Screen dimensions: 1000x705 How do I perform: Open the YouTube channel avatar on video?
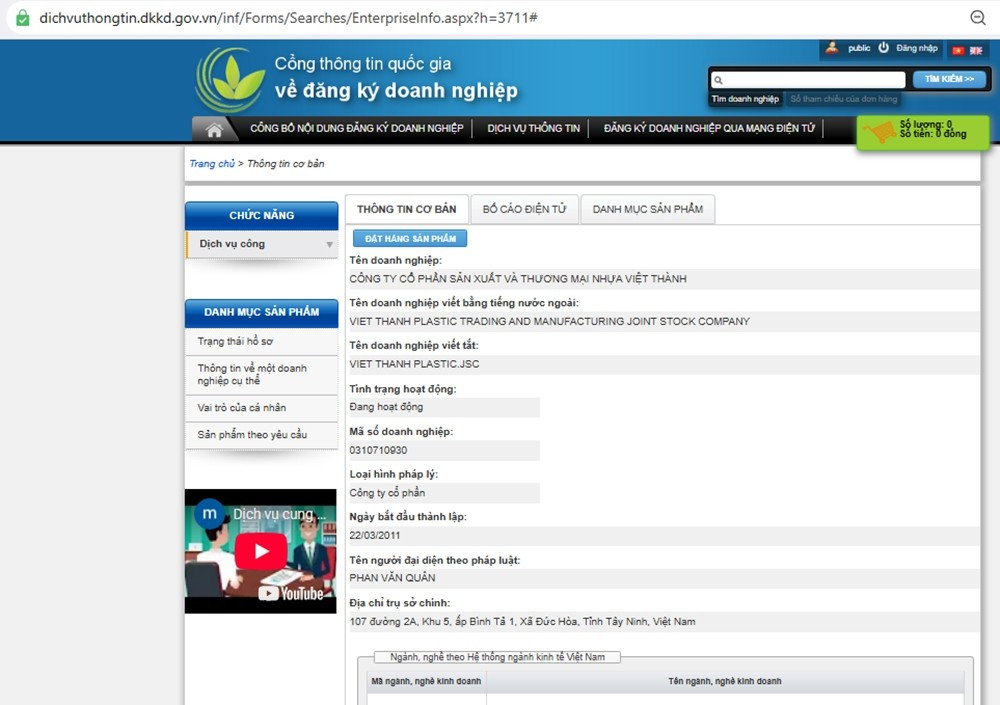click(x=209, y=514)
